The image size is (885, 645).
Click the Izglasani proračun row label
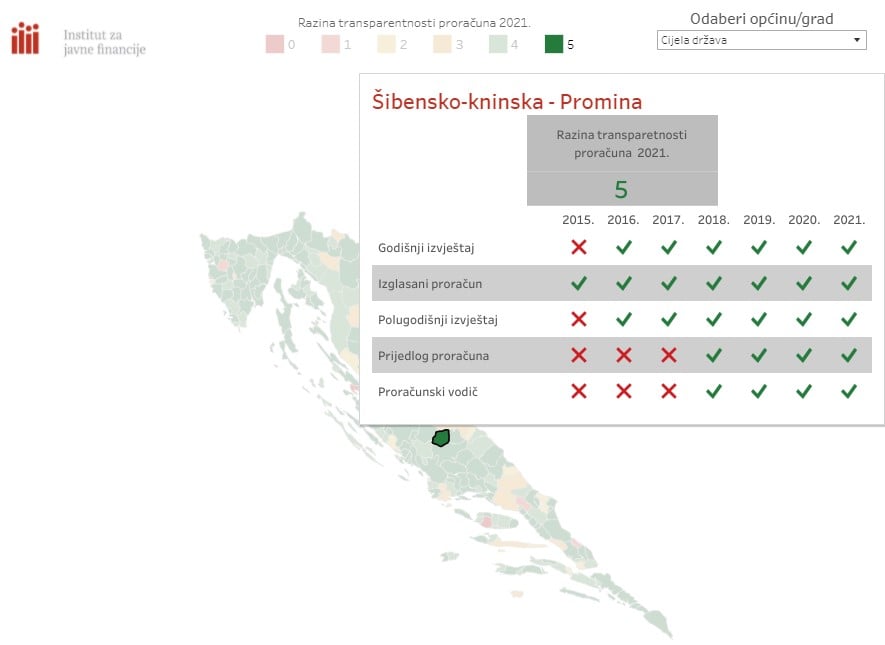click(x=430, y=284)
